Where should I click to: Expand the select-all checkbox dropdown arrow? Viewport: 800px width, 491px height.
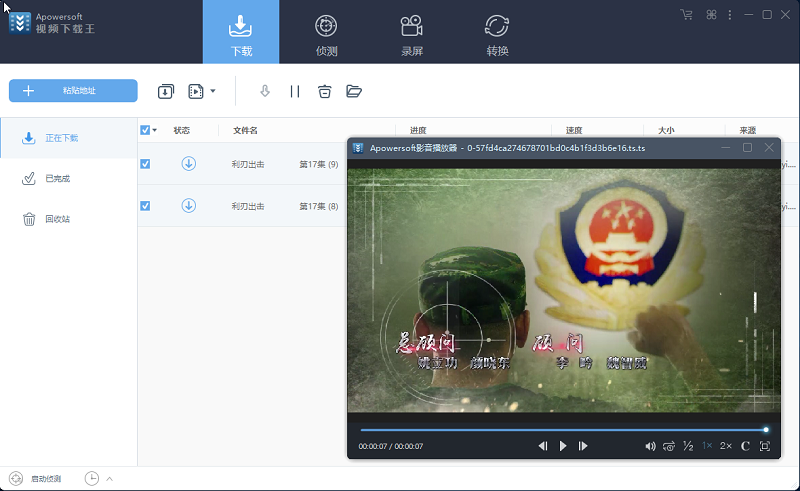point(155,130)
